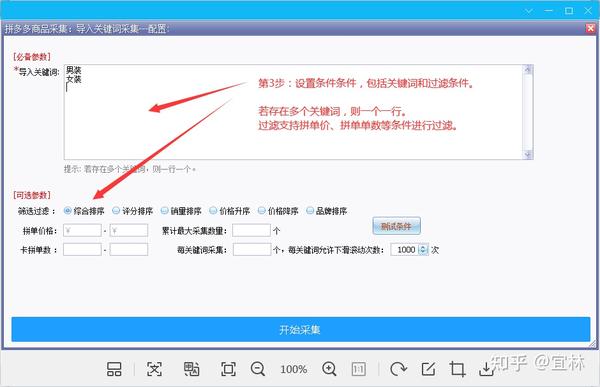Click the 导入关键词 text area
Viewport: 600px width, 387px height.
[293, 112]
